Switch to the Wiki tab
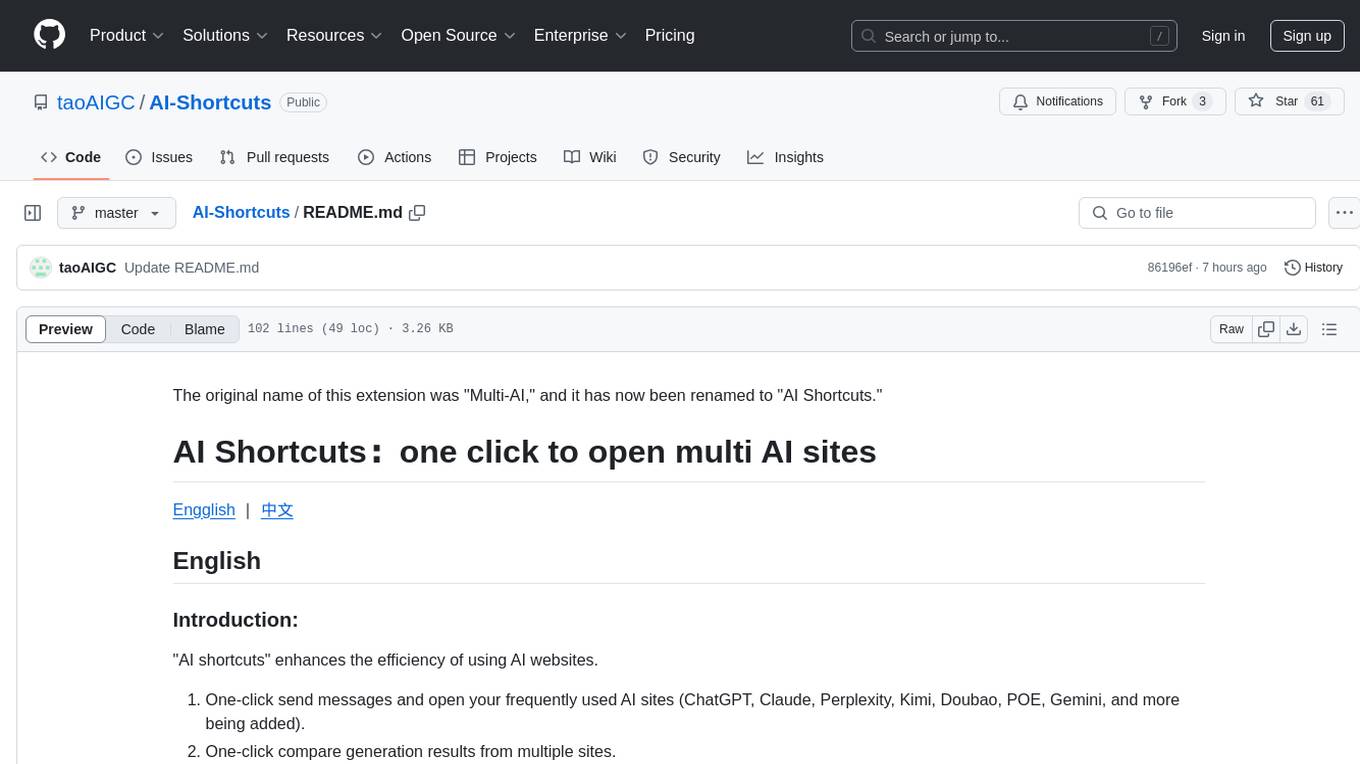 point(590,157)
